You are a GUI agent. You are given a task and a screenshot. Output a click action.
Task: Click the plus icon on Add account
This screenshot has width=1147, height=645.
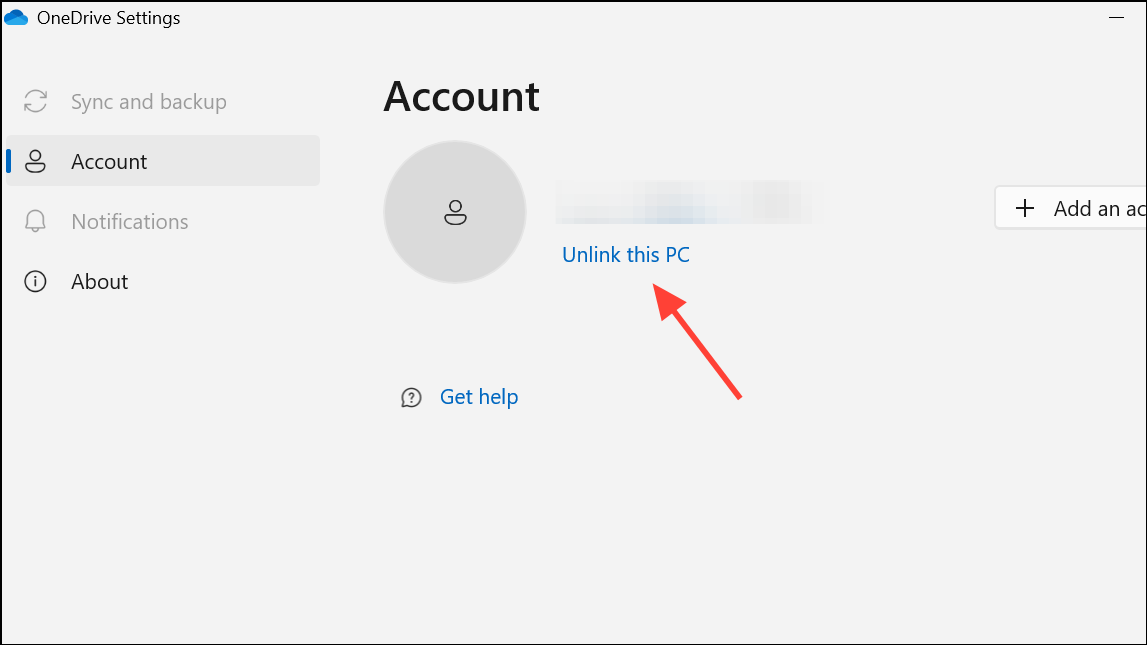pyautogui.click(x=1025, y=208)
